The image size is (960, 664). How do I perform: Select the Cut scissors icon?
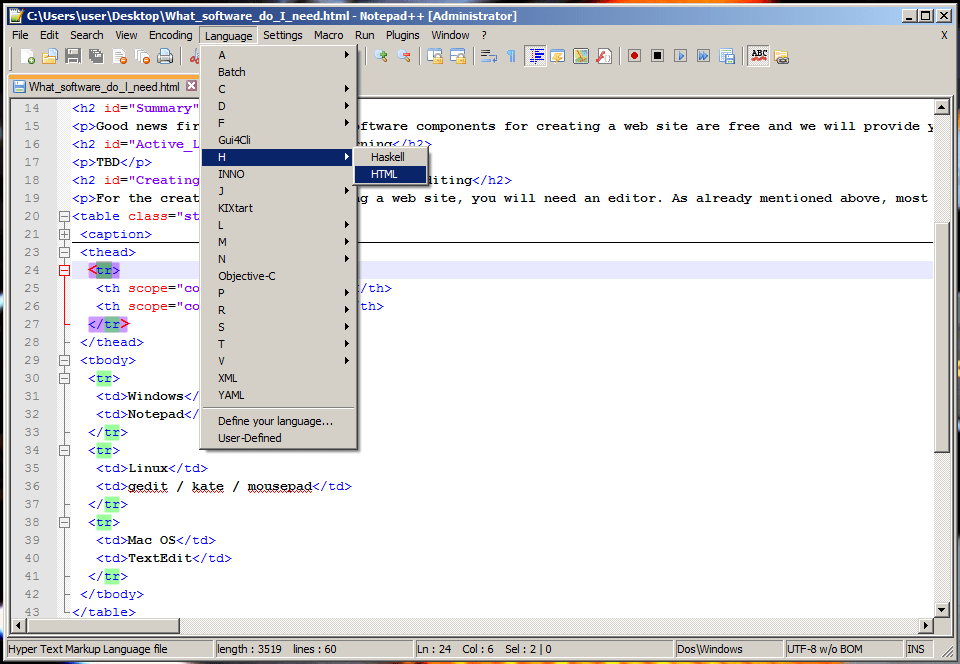click(196, 56)
